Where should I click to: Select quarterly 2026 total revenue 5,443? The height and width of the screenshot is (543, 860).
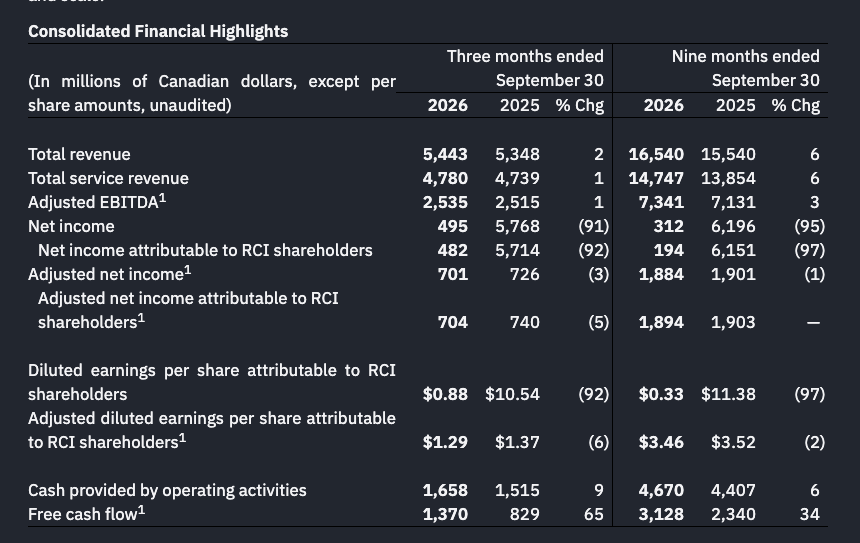pos(445,154)
